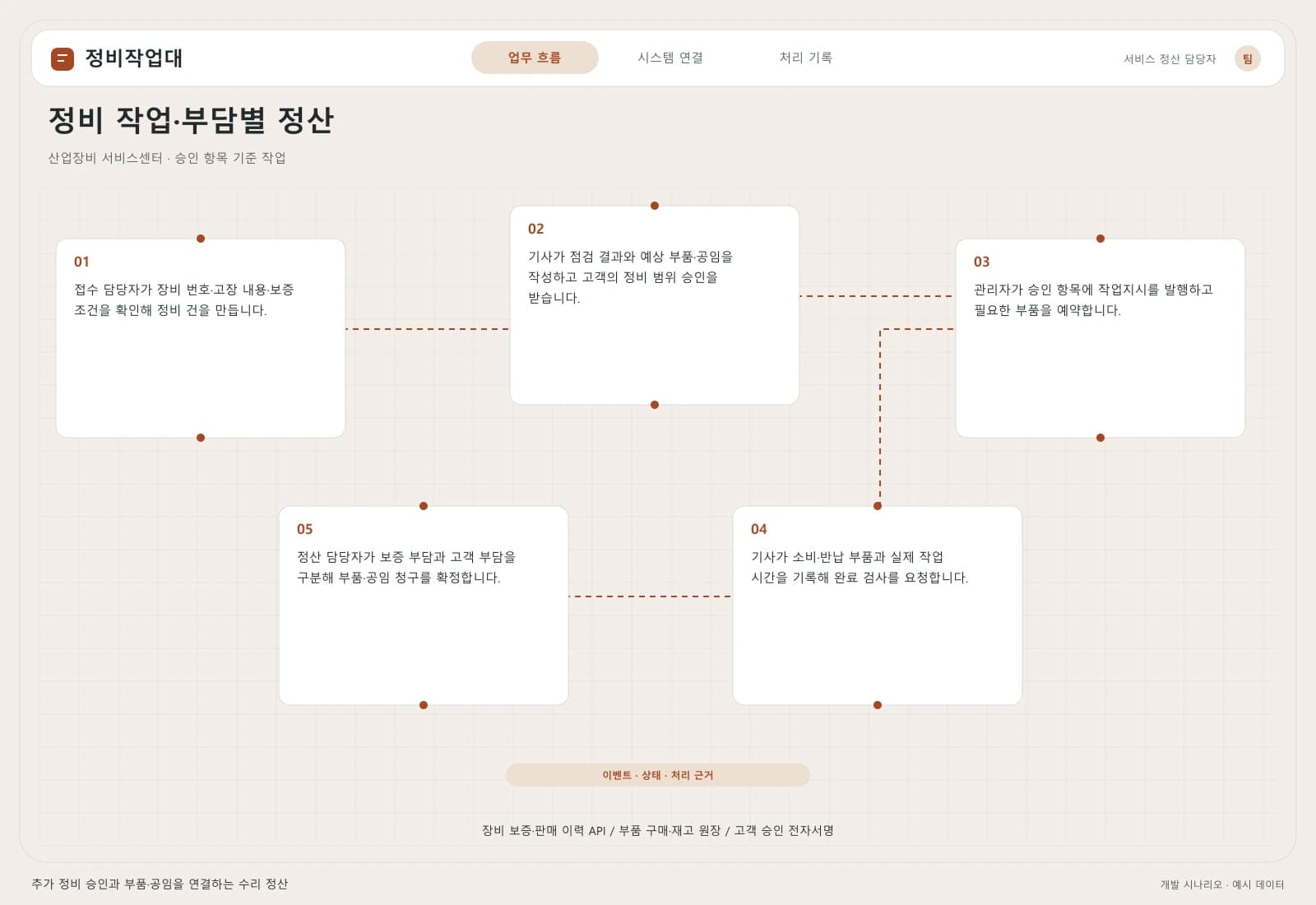Click top connector dot of card 03
Screen dimensions: 1316x905
[1101, 239]
